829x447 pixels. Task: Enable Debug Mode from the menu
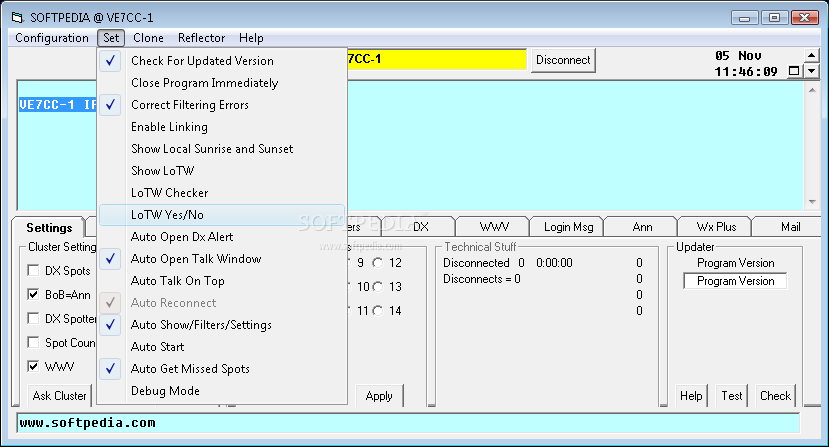(222, 391)
